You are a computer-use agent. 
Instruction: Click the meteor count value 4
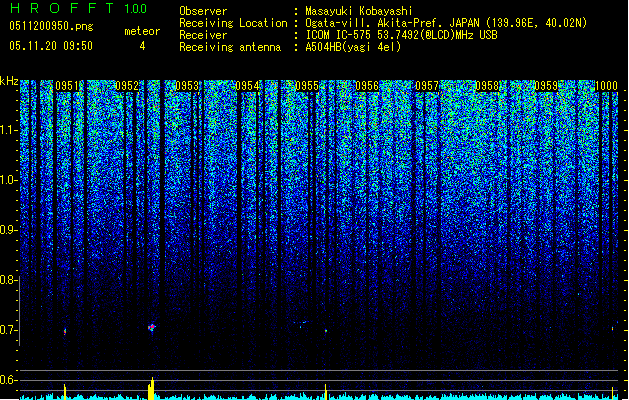[142, 46]
